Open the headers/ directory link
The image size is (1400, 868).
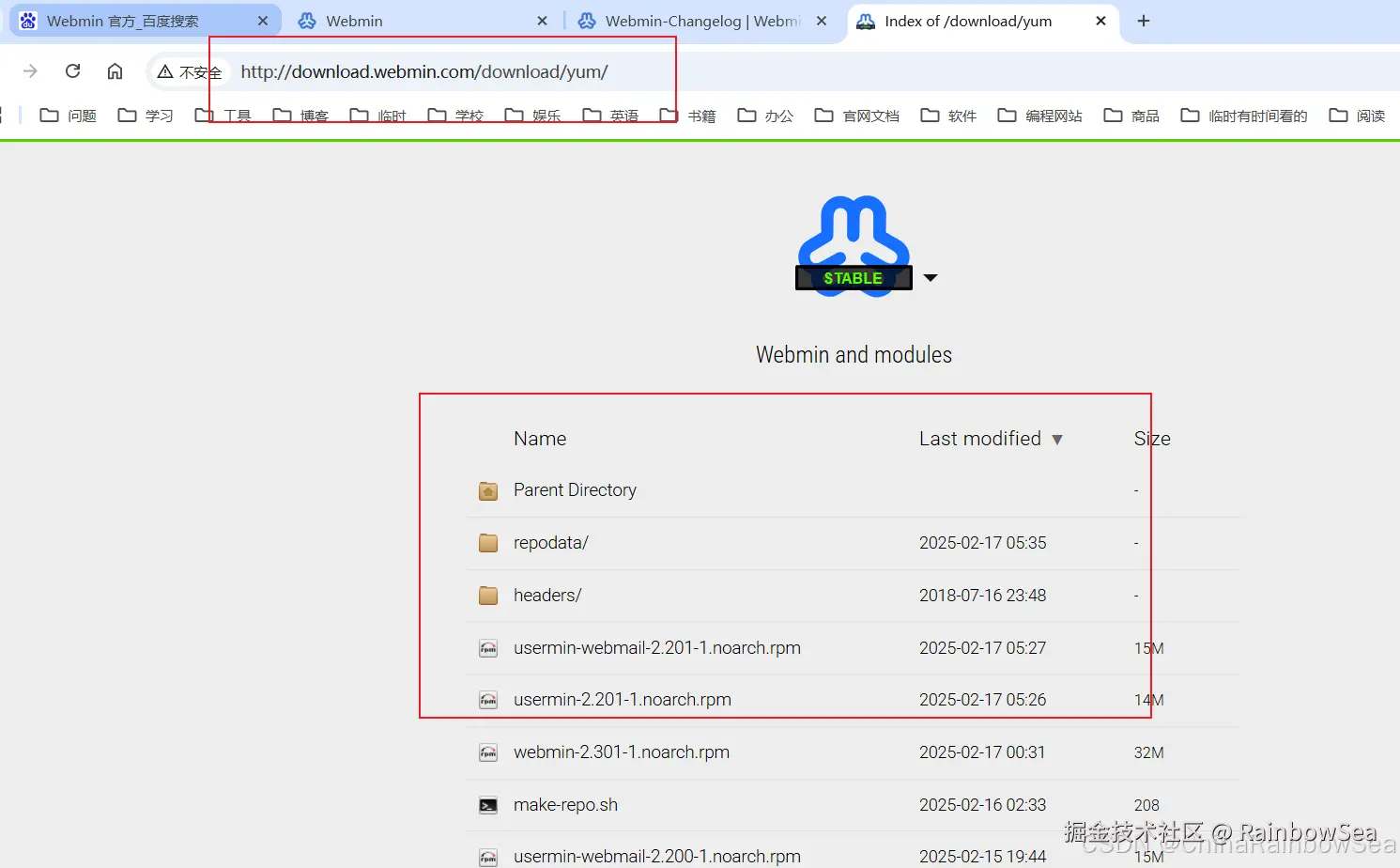547,596
